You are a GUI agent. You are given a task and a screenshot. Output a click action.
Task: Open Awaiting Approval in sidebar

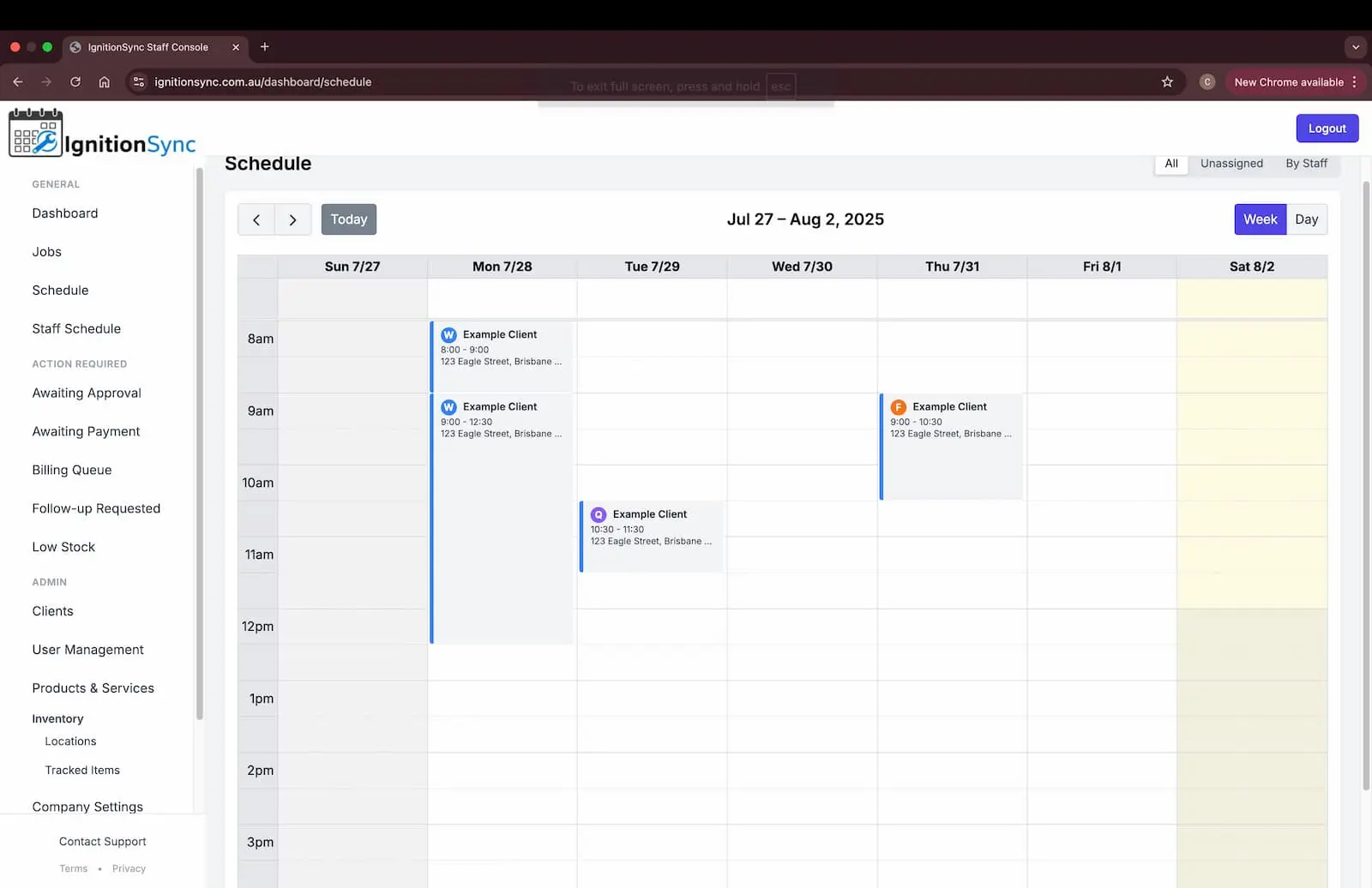coord(87,393)
